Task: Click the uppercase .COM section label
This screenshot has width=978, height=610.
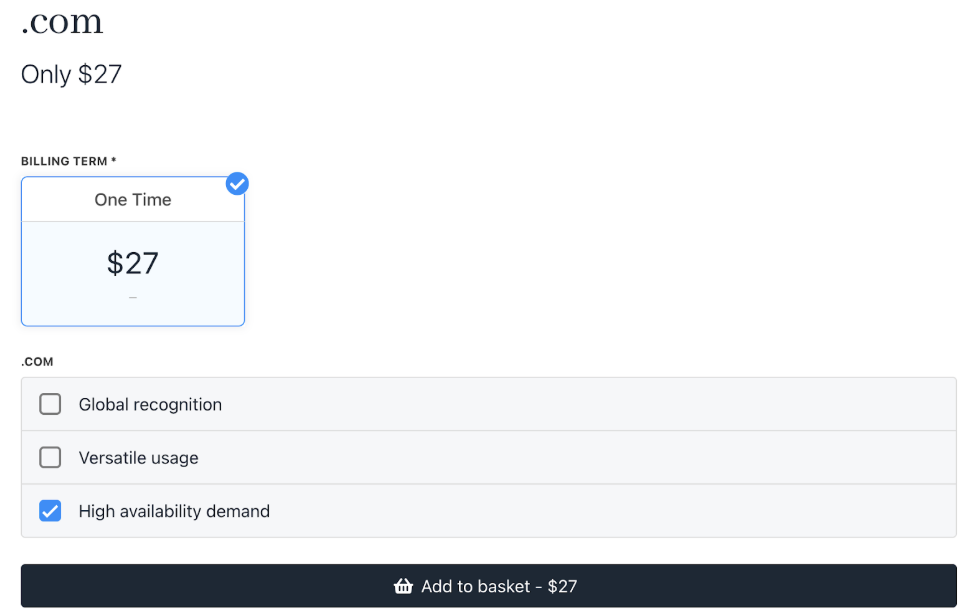Action: (x=37, y=362)
